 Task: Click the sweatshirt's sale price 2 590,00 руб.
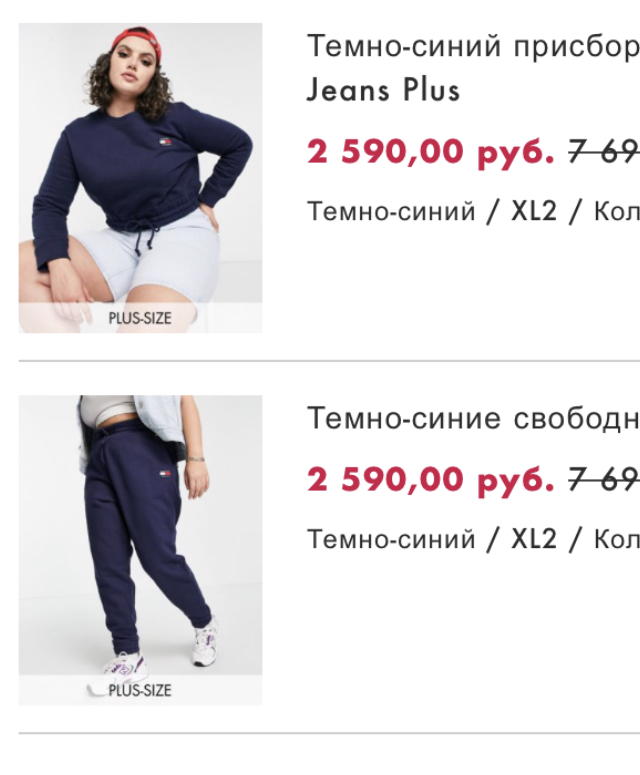click(x=430, y=151)
